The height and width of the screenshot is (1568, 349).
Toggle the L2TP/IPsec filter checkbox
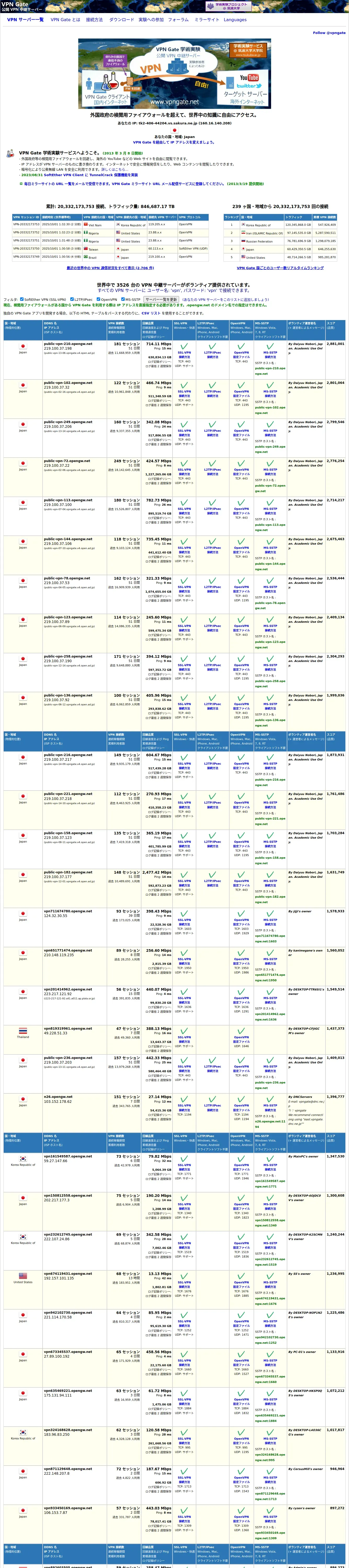[72, 299]
